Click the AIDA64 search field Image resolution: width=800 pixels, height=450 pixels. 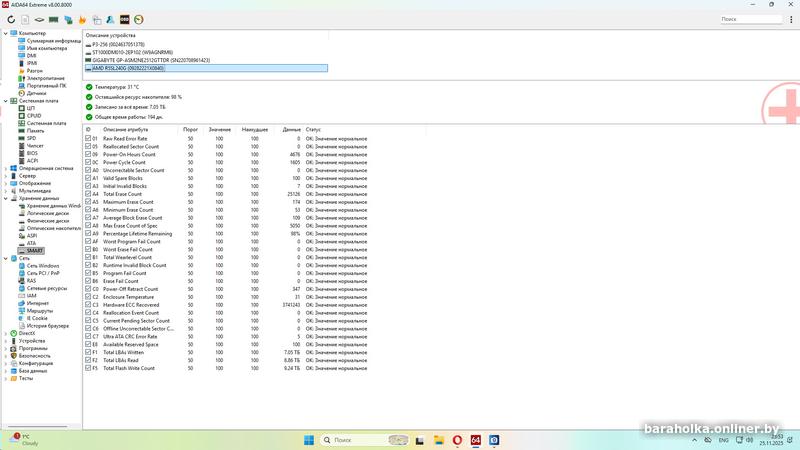[751, 19]
